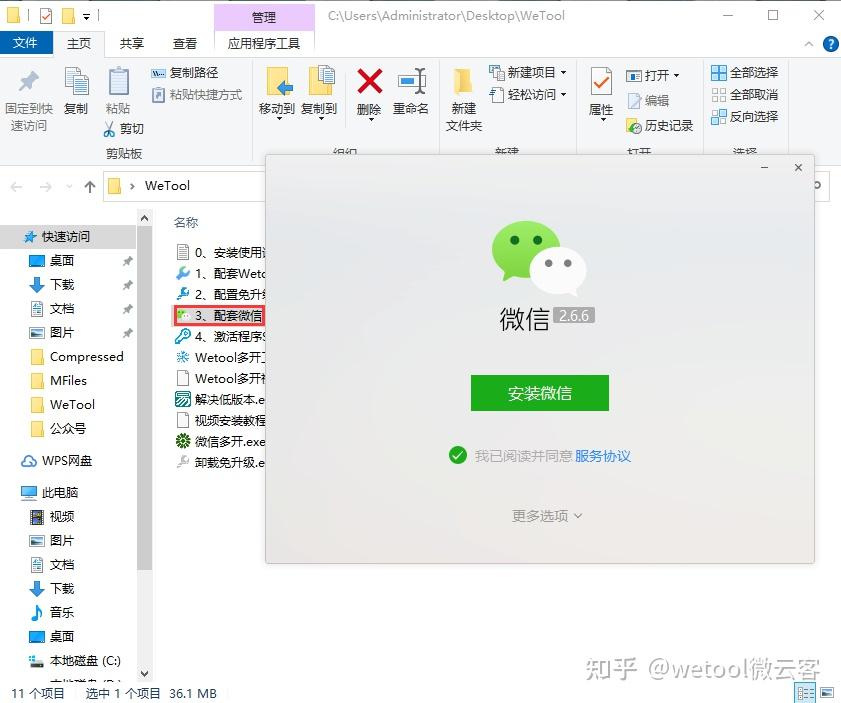The height and width of the screenshot is (703, 841).
Task: Open the 文件 menu
Action: point(27,43)
